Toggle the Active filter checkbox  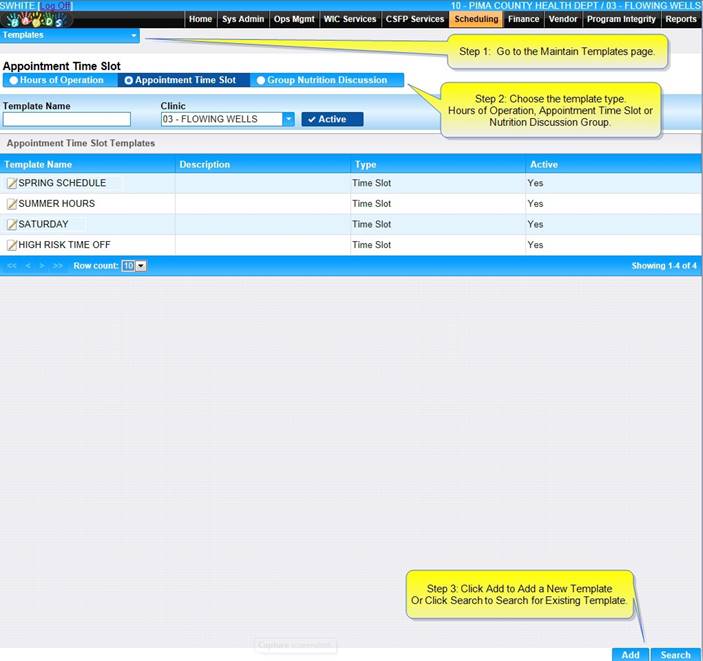(x=332, y=119)
